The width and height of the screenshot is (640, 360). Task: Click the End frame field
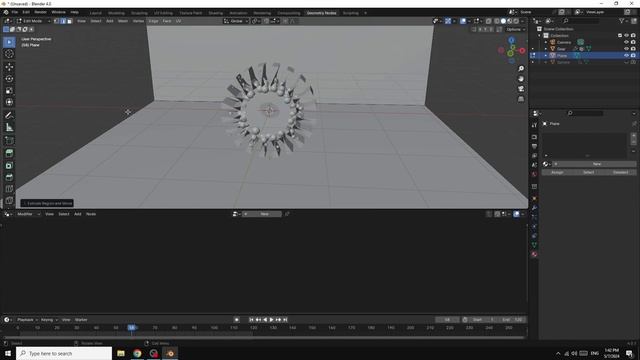click(512, 320)
